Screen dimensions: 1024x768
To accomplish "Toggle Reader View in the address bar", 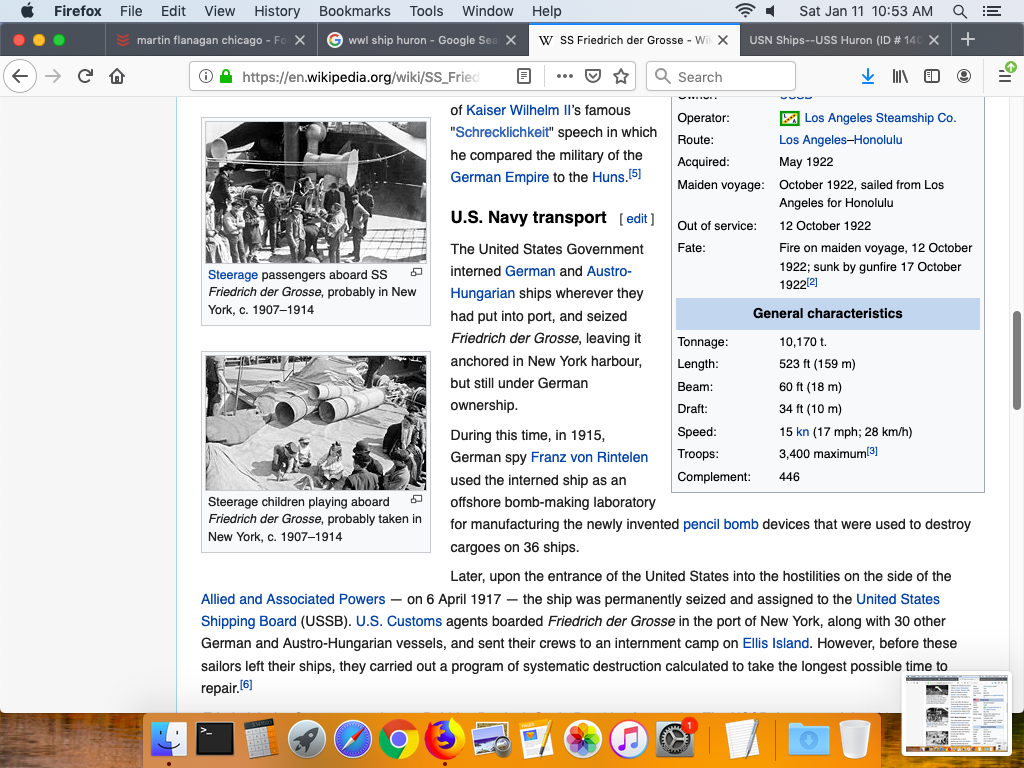I will pos(524,76).
